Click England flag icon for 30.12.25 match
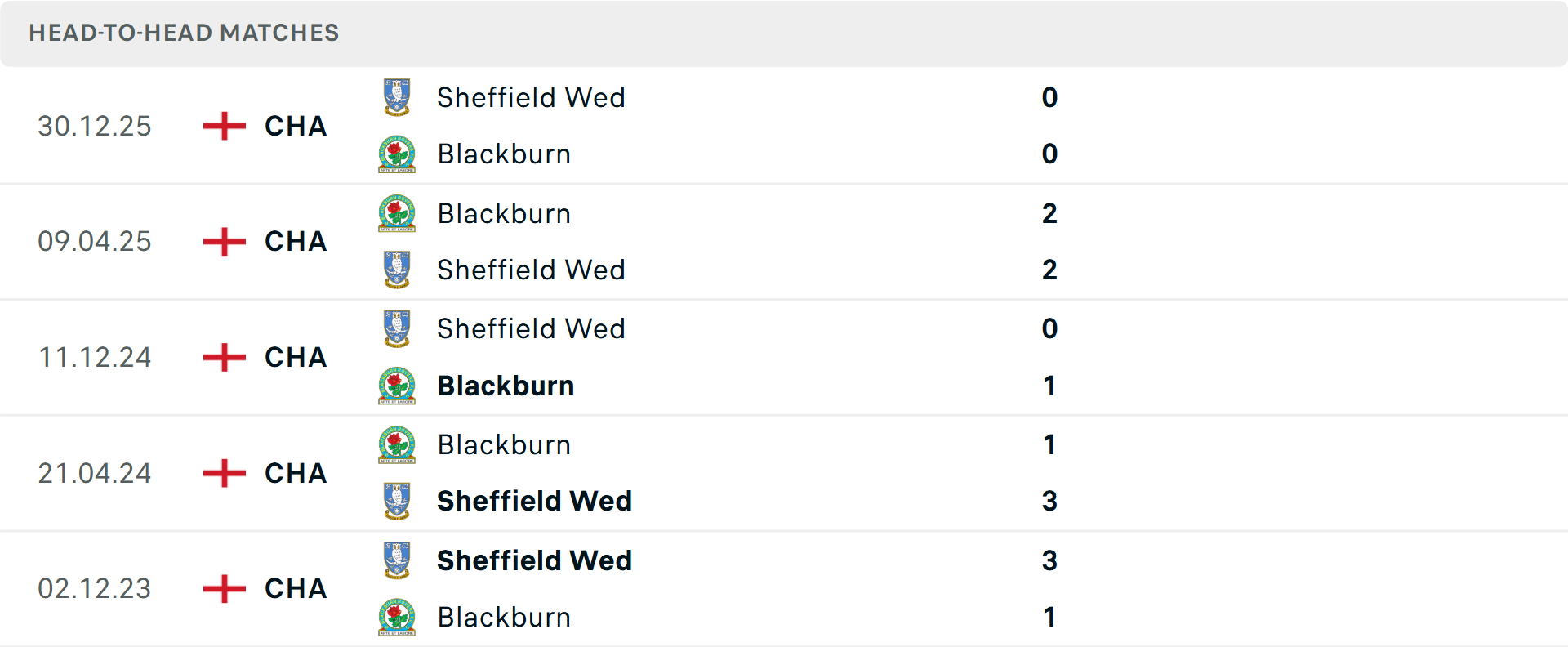 224,126
